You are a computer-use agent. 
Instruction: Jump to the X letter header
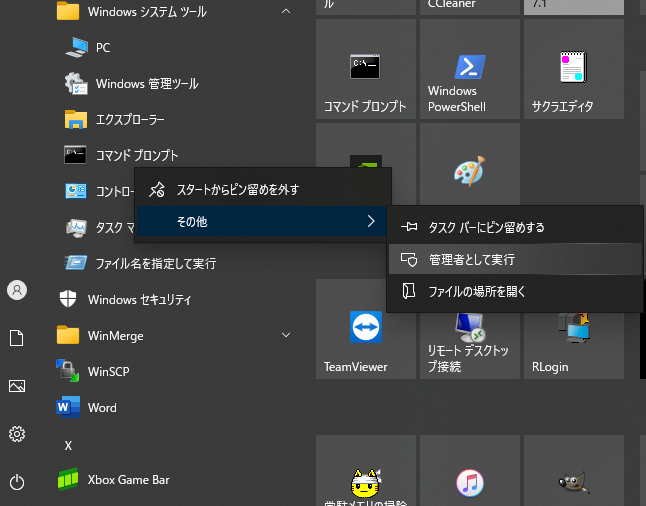click(68, 445)
